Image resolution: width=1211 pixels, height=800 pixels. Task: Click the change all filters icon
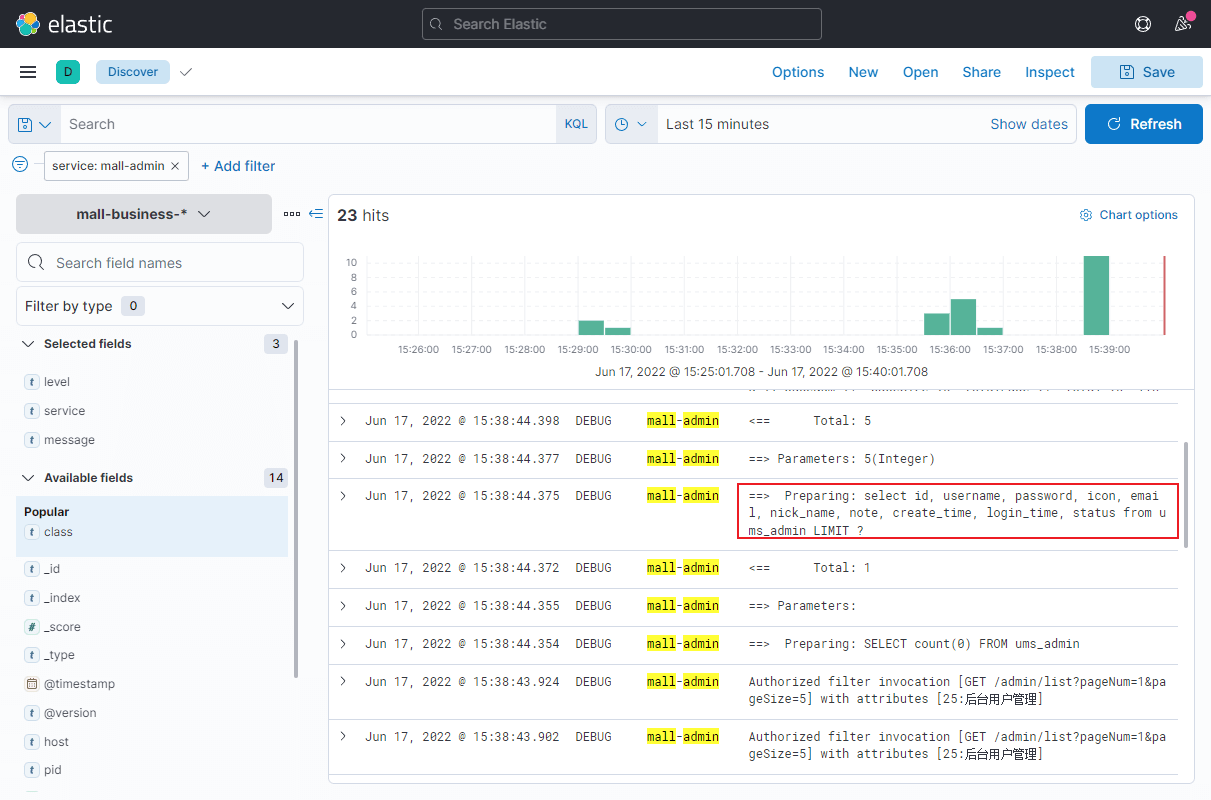pyautogui.click(x=20, y=165)
